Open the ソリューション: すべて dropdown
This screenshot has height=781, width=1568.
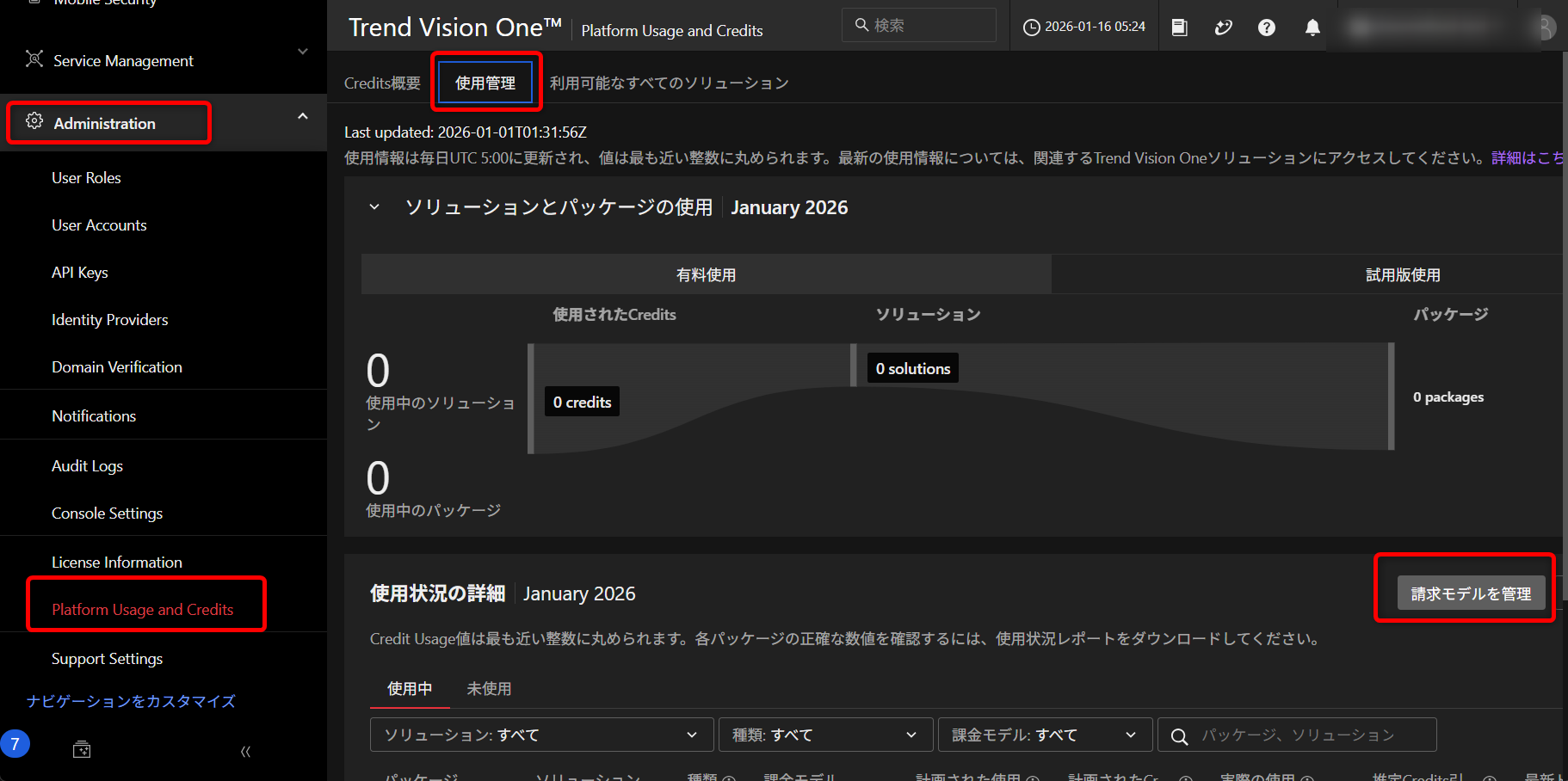[540, 734]
